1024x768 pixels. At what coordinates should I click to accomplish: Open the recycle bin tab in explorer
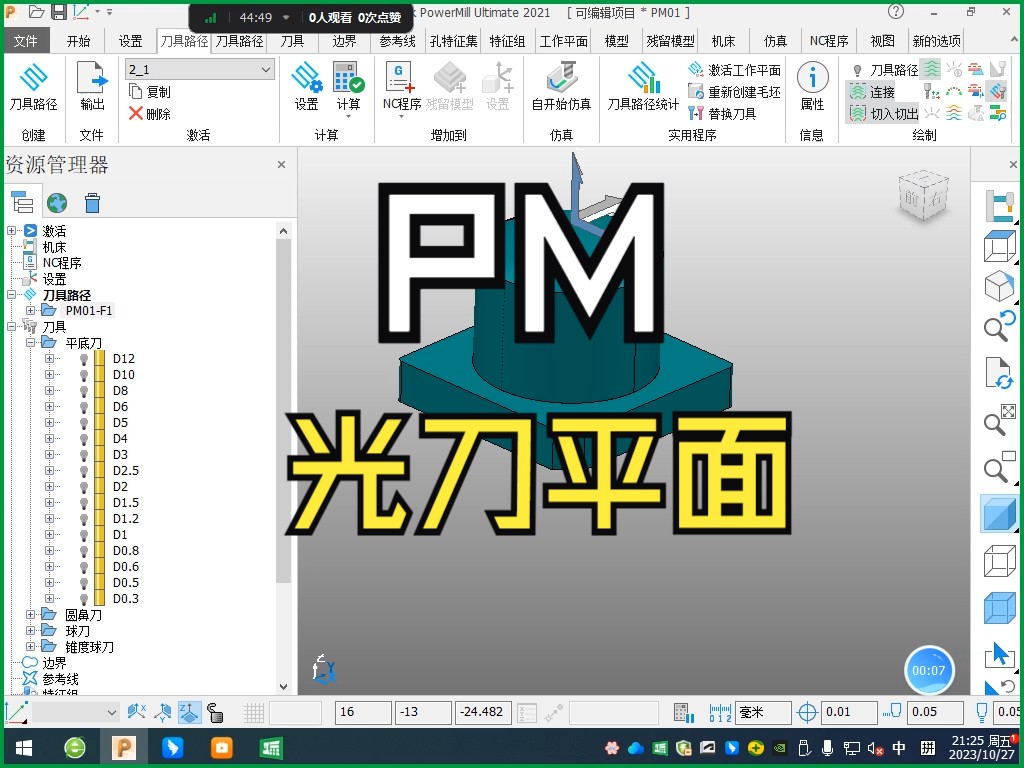pos(92,203)
